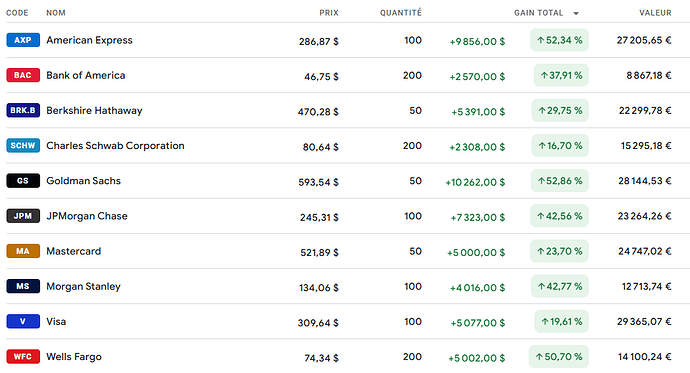Open the American Express stock link
The height and width of the screenshot is (373, 690).
(89, 40)
